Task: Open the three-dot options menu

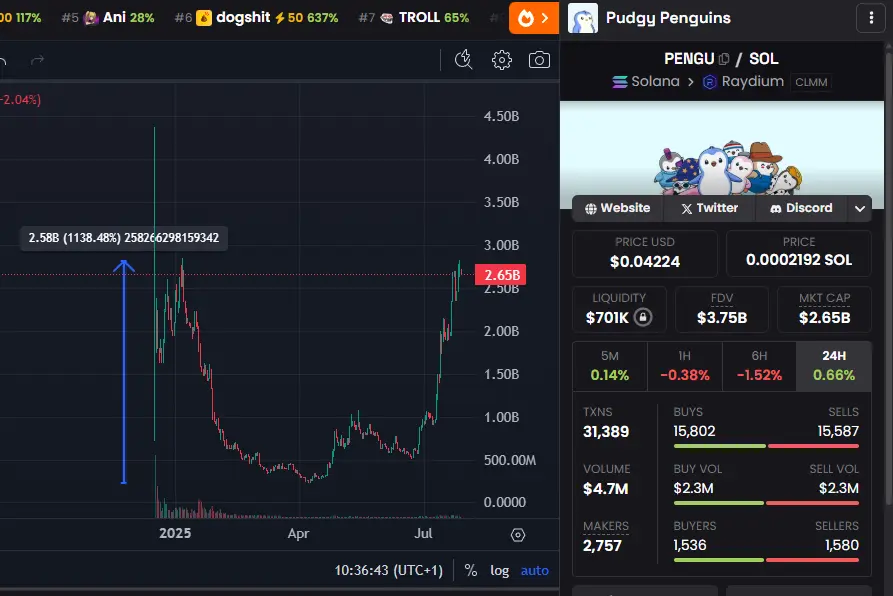Action: tap(871, 18)
